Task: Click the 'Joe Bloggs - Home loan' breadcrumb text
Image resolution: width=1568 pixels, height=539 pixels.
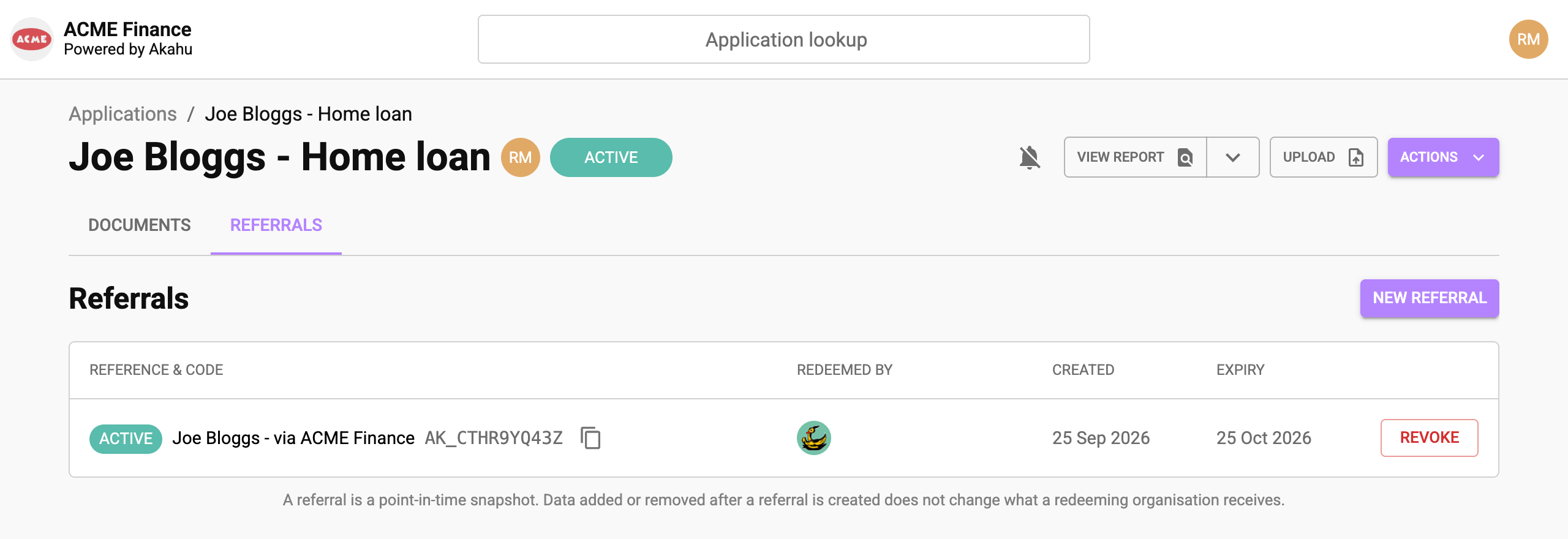Action: coord(308,114)
